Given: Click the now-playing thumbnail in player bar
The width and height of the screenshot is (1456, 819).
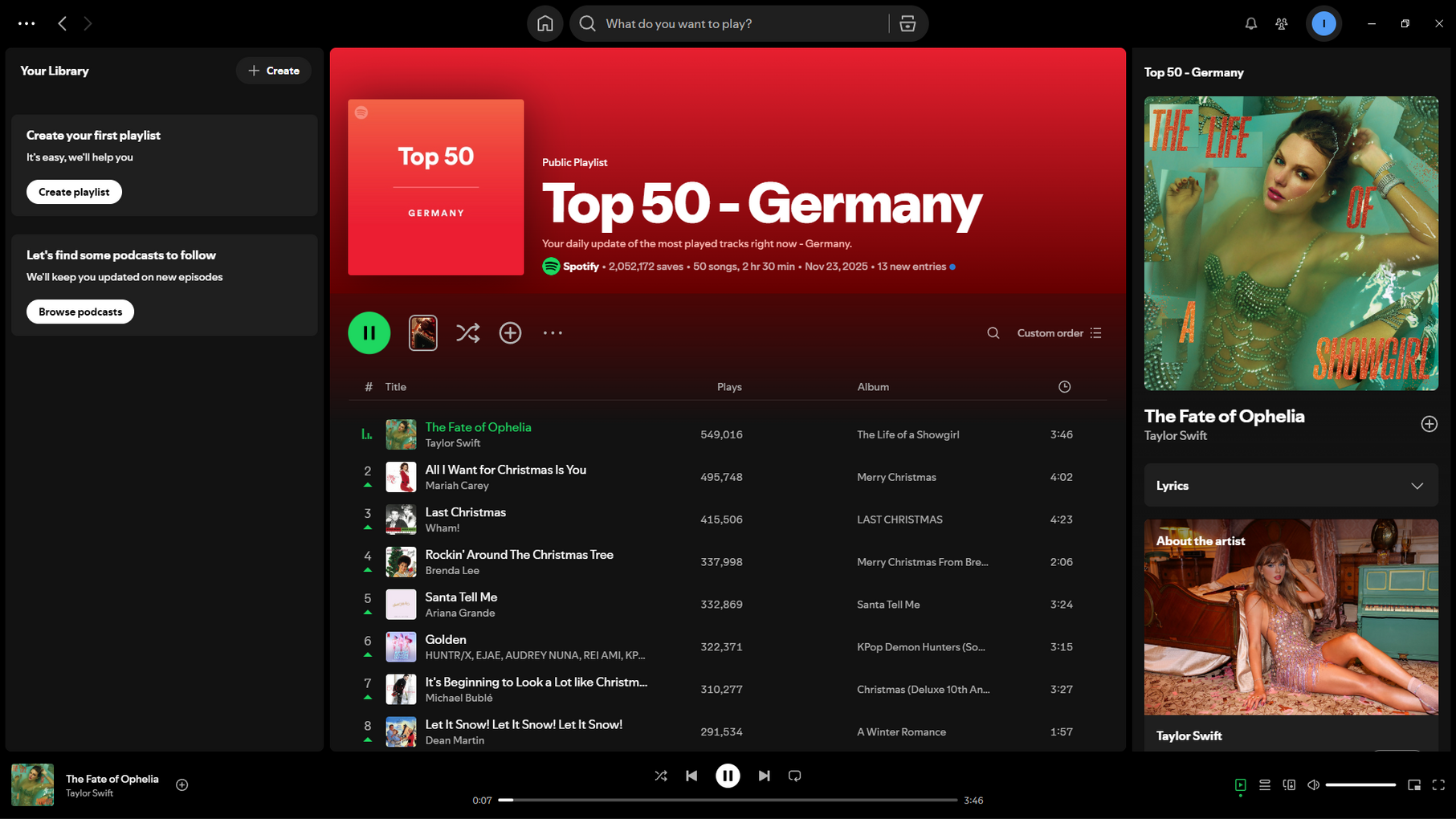Looking at the screenshot, I should (32, 784).
